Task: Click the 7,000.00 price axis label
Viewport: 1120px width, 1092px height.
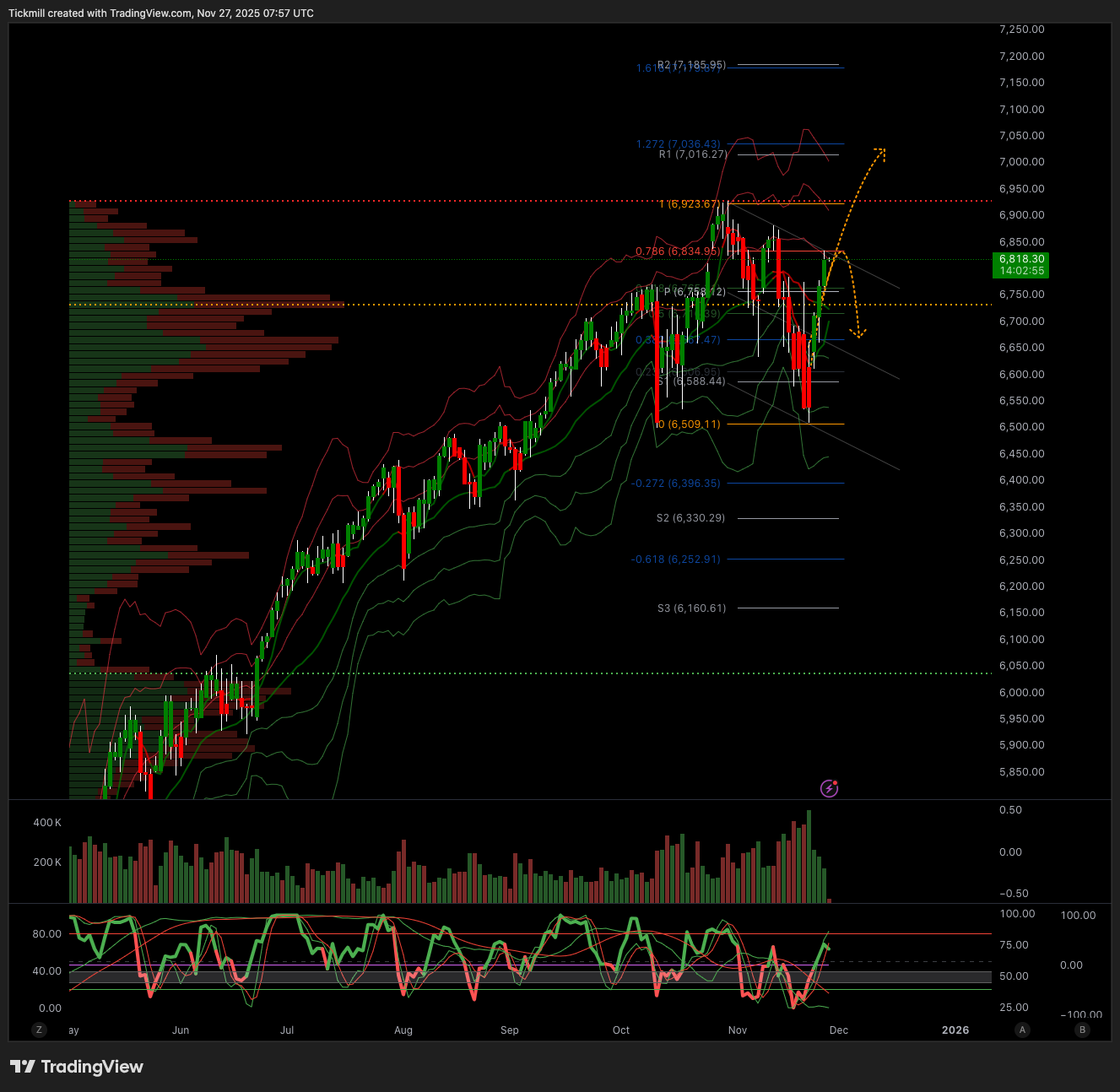Action: (1021, 162)
